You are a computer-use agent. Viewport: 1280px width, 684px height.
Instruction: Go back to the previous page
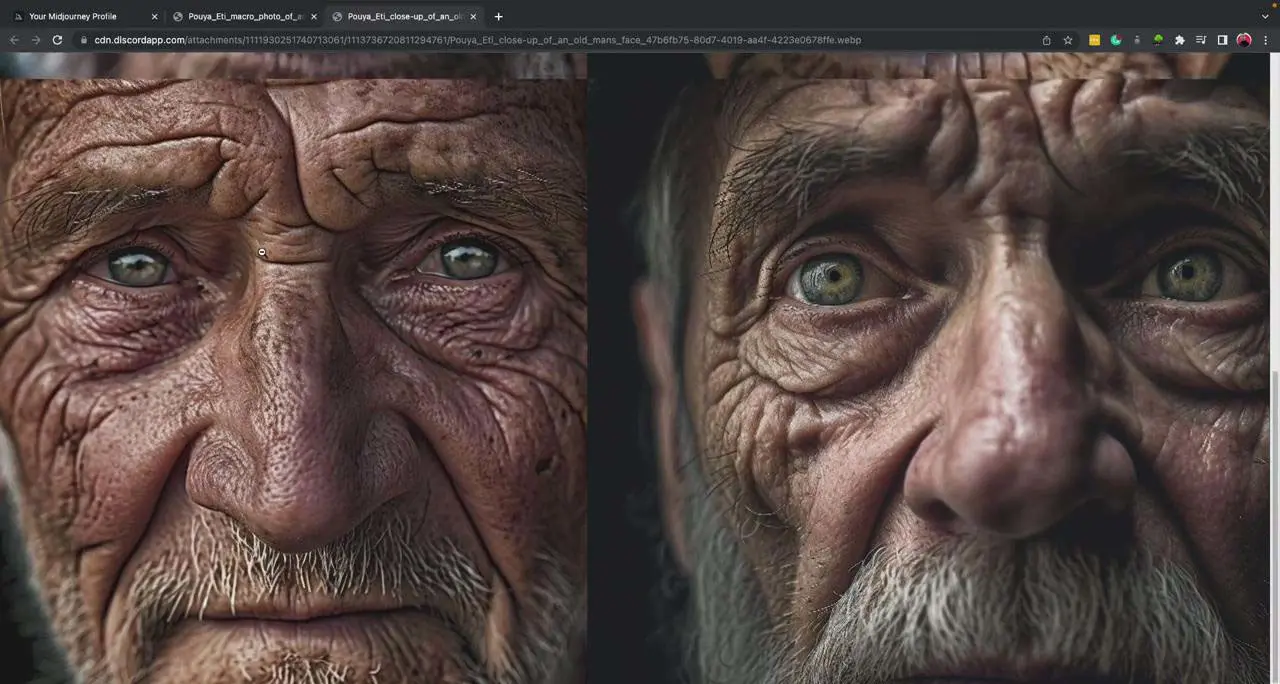14,40
